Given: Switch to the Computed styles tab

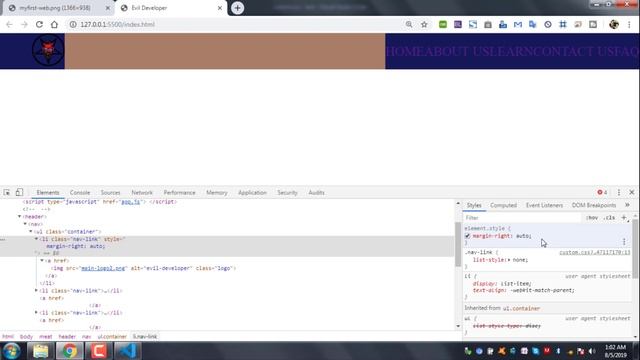Looking at the screenshot, I should coord(503,205).
